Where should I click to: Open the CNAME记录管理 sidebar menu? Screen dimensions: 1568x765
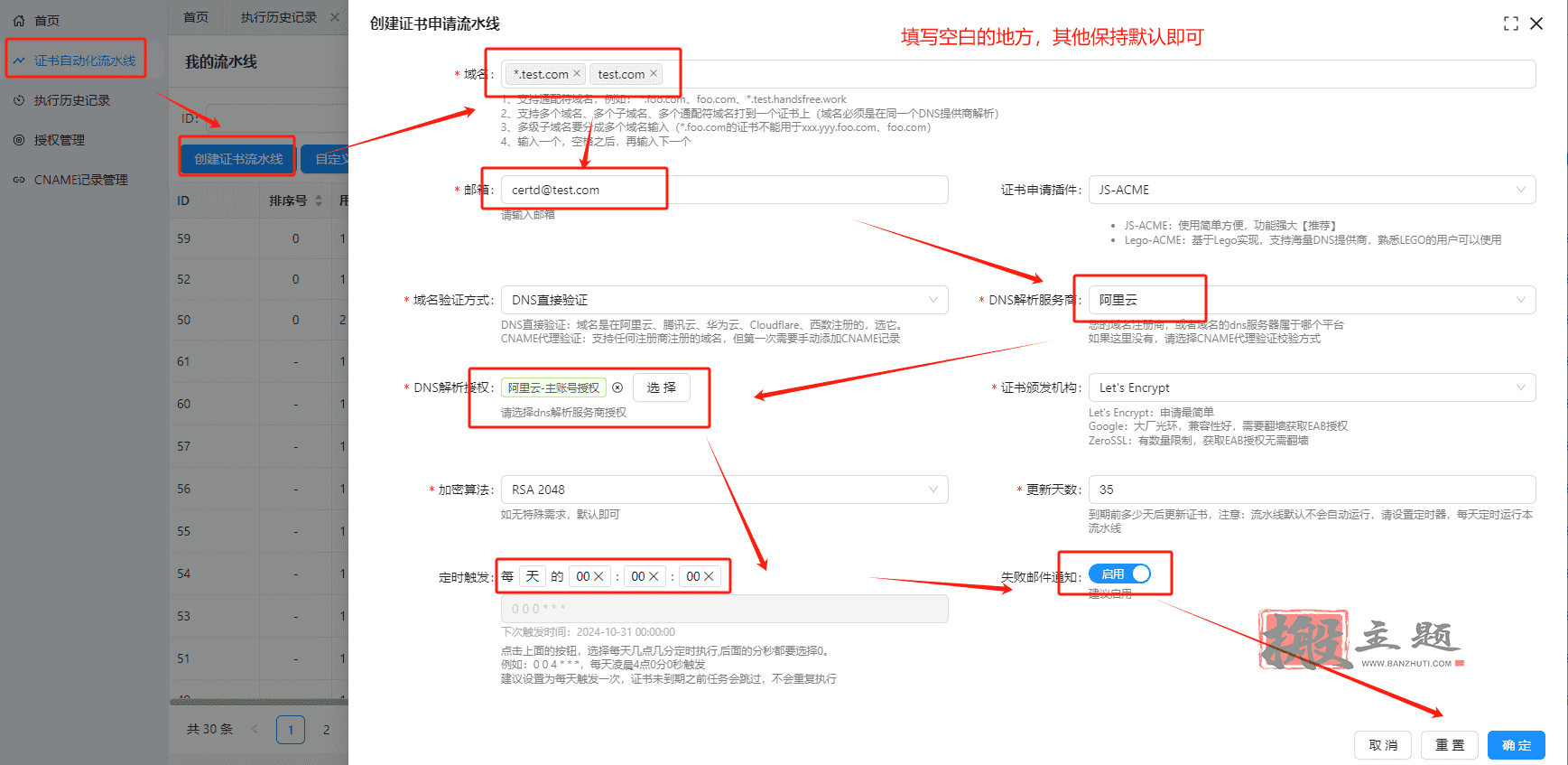pos(80,180)
